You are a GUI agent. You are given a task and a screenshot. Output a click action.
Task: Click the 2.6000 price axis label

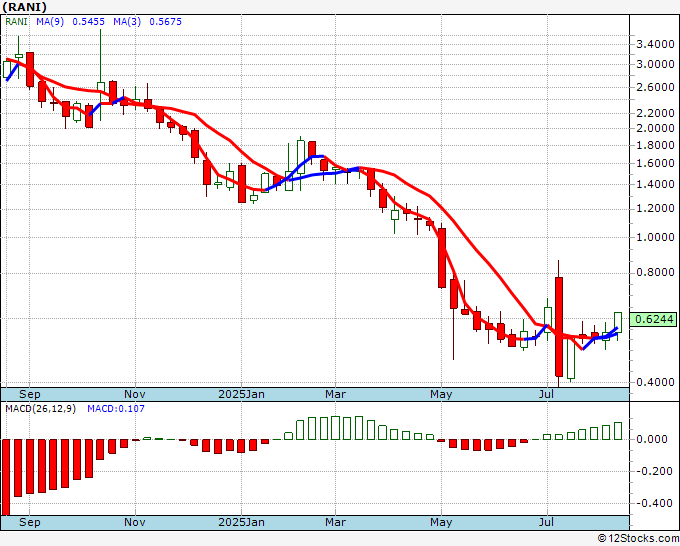coord(655,87)
